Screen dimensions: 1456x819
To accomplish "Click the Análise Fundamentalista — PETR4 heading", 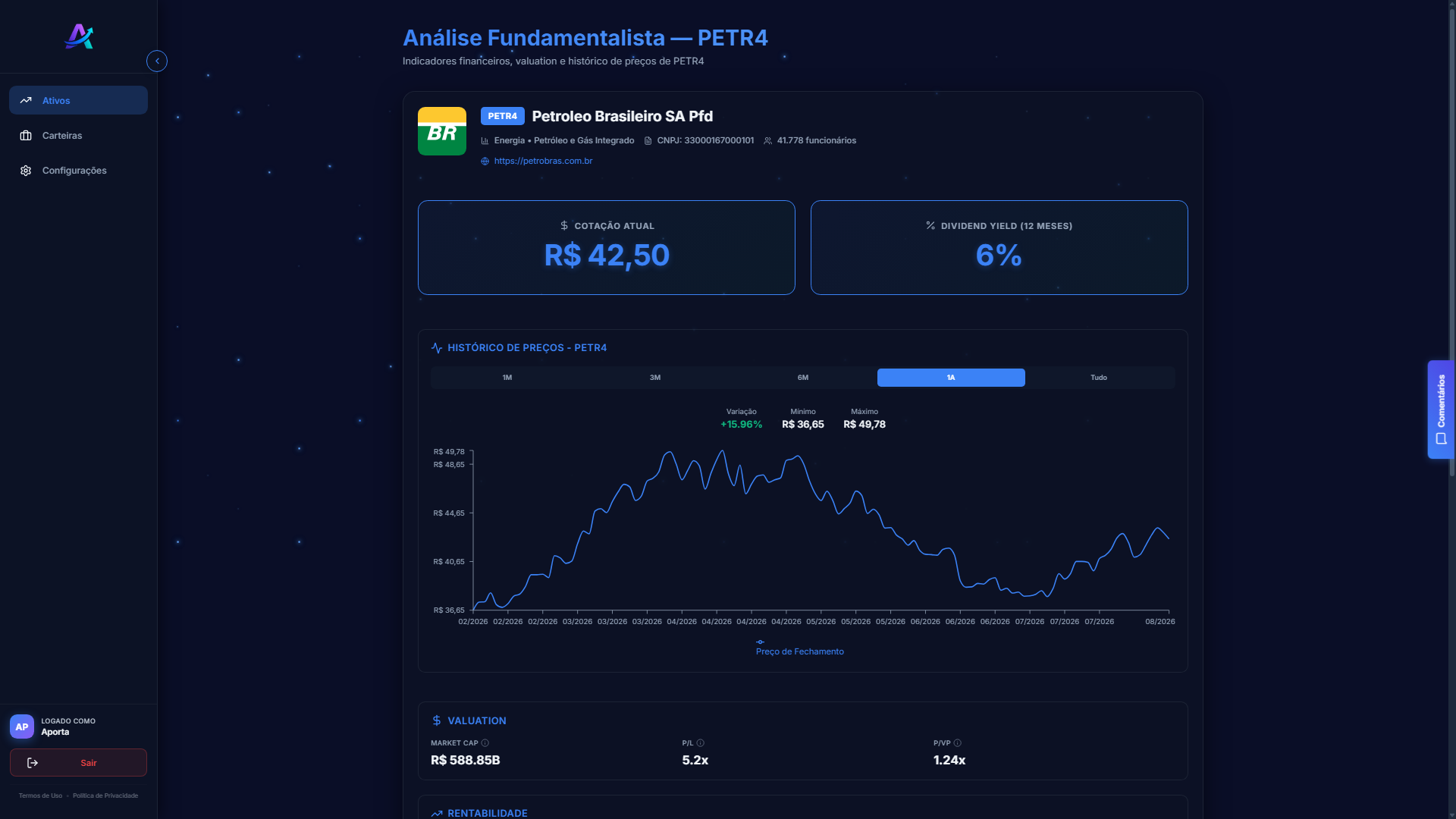I will click(585, 38).
